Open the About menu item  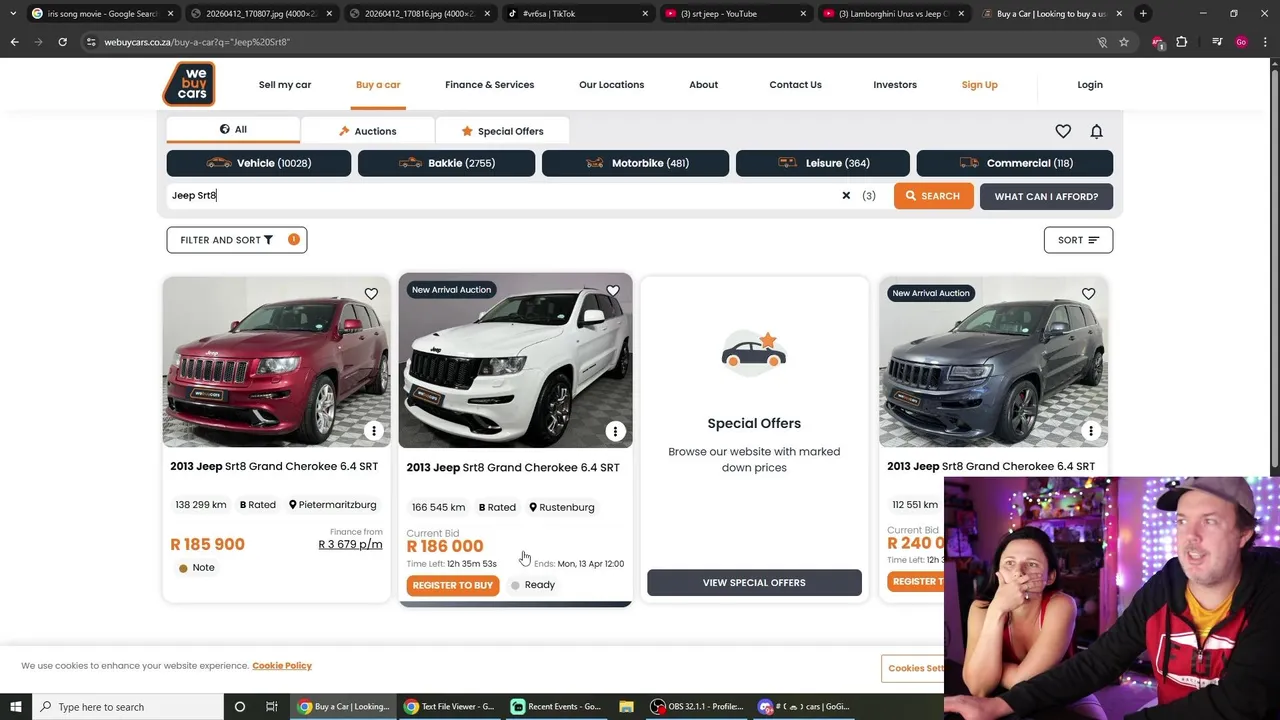[x=703, y=85]
